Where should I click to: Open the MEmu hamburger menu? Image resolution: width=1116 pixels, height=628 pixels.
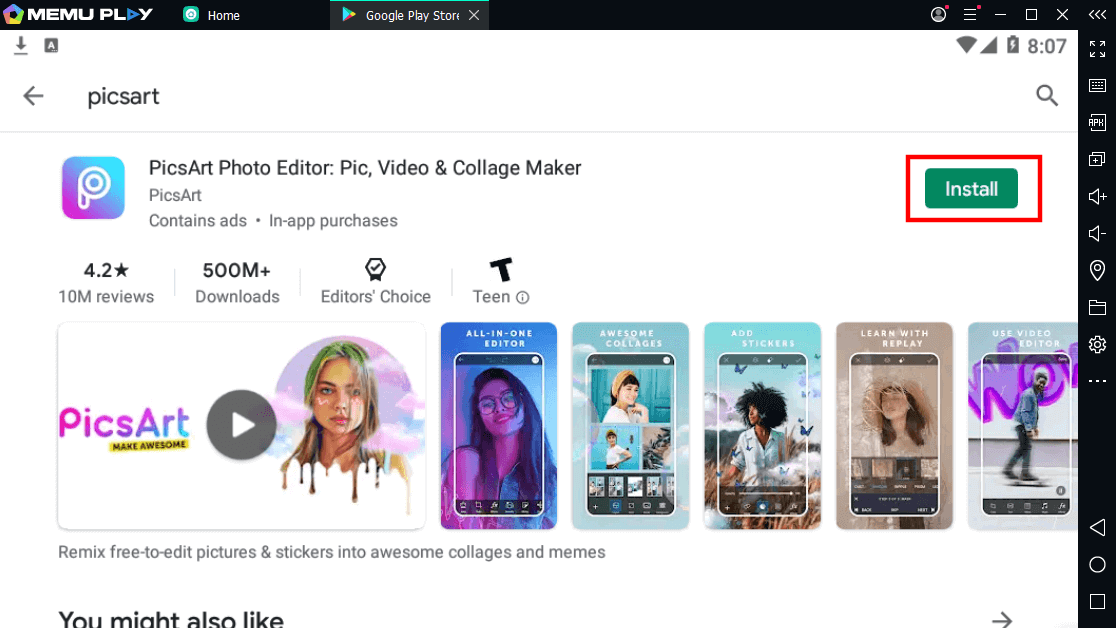970,14
